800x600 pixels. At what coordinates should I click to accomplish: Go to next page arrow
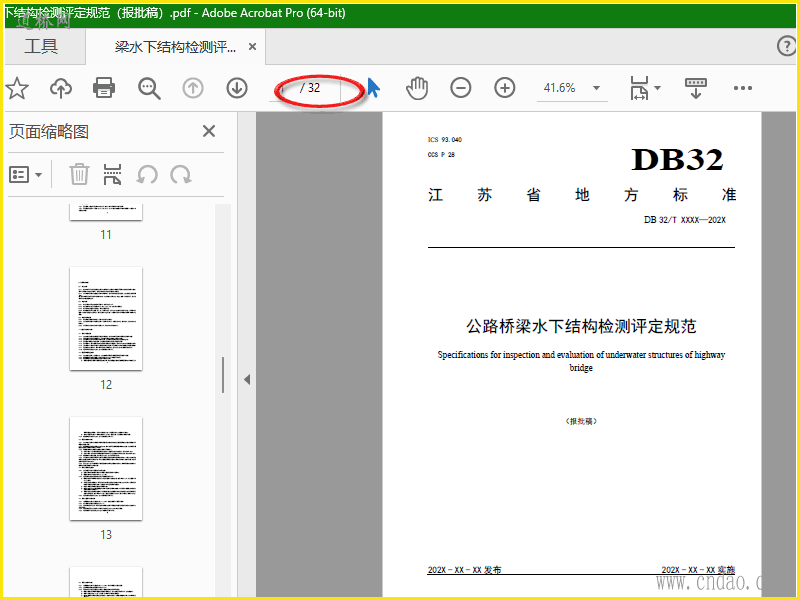click(x=237, y=88)
